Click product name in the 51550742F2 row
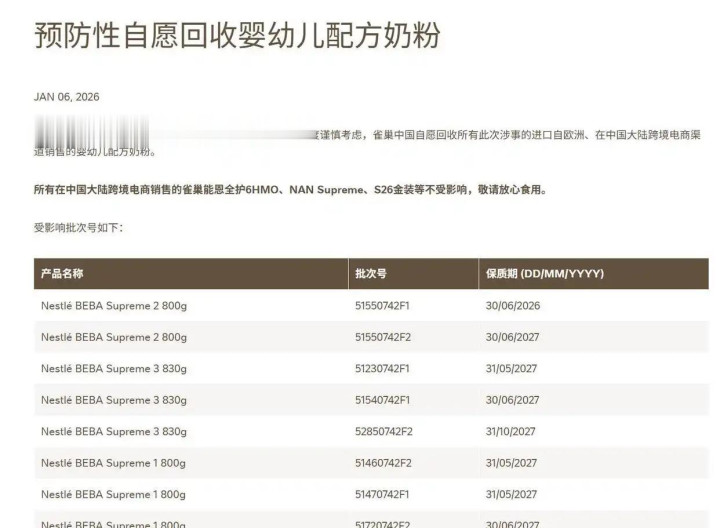 [114, 337]
